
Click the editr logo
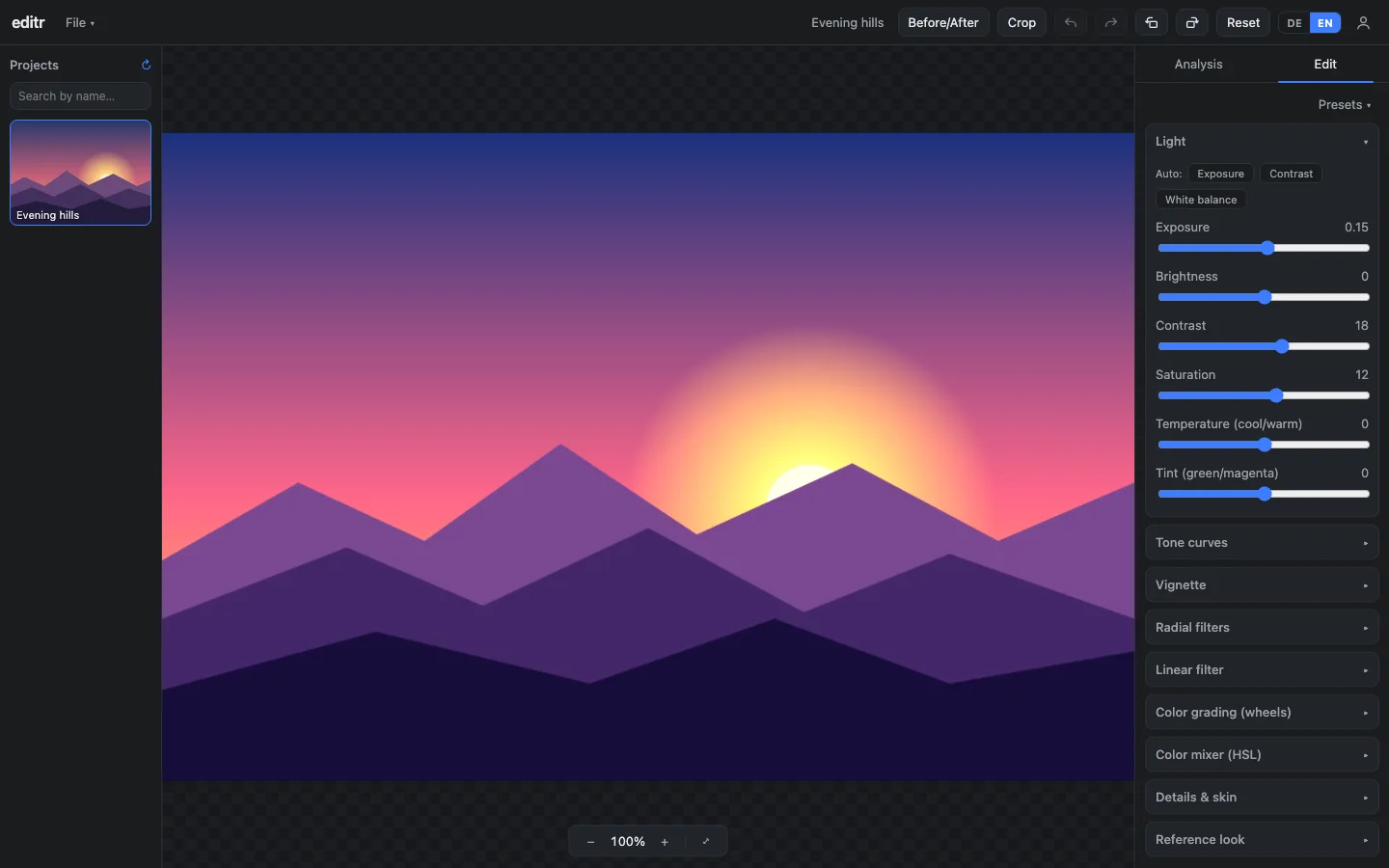coord(28,22)
